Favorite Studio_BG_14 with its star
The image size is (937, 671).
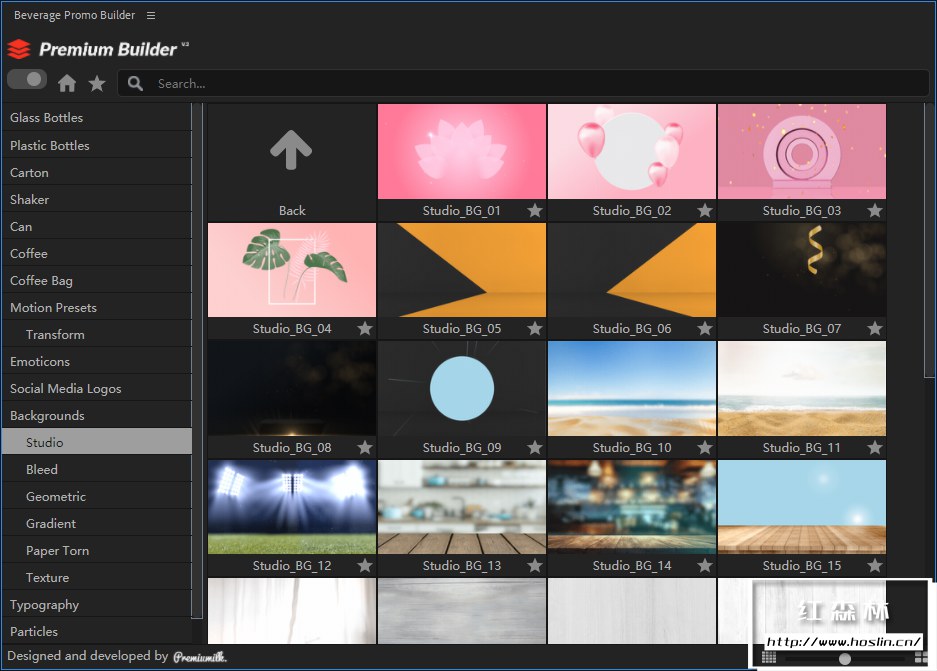click(x=705, y=565)
